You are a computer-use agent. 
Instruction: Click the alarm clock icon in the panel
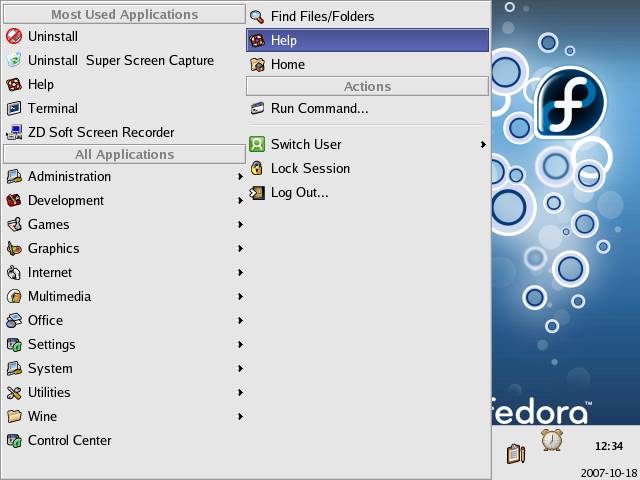[x=551, y=440]
